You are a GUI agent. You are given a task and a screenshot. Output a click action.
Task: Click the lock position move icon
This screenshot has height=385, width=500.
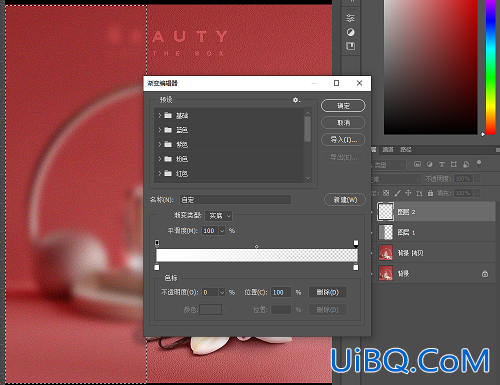pyautogui.click(x=408, y=193)
